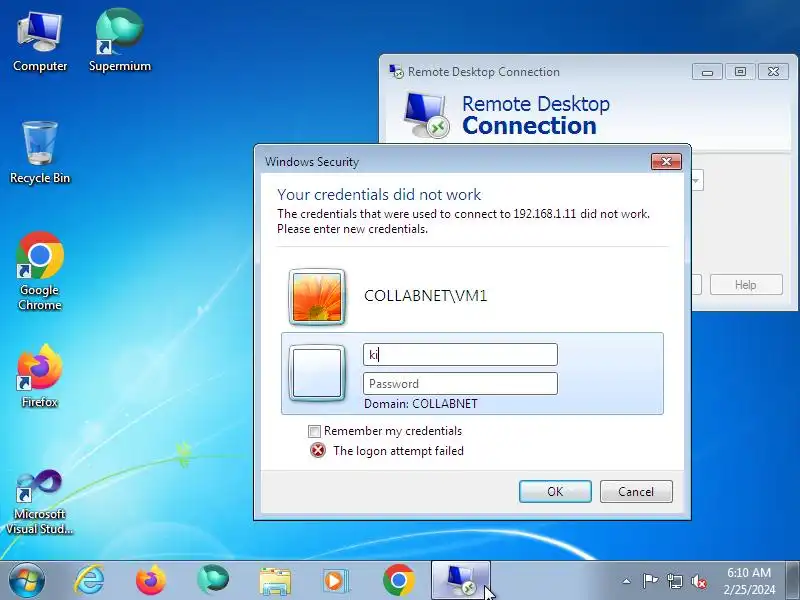
Task: Click the Show desktop strip
Action: tap(793, 581)
